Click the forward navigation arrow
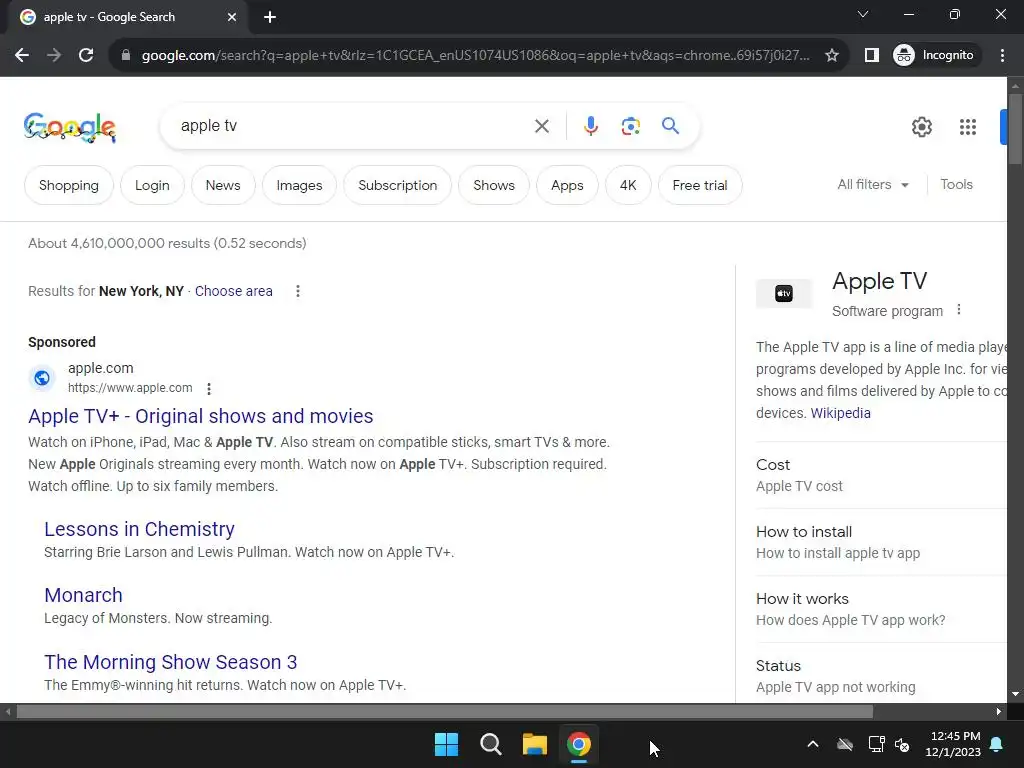Screen dimensions: 1024x768 pyautogui.click(x=54, y=56)
